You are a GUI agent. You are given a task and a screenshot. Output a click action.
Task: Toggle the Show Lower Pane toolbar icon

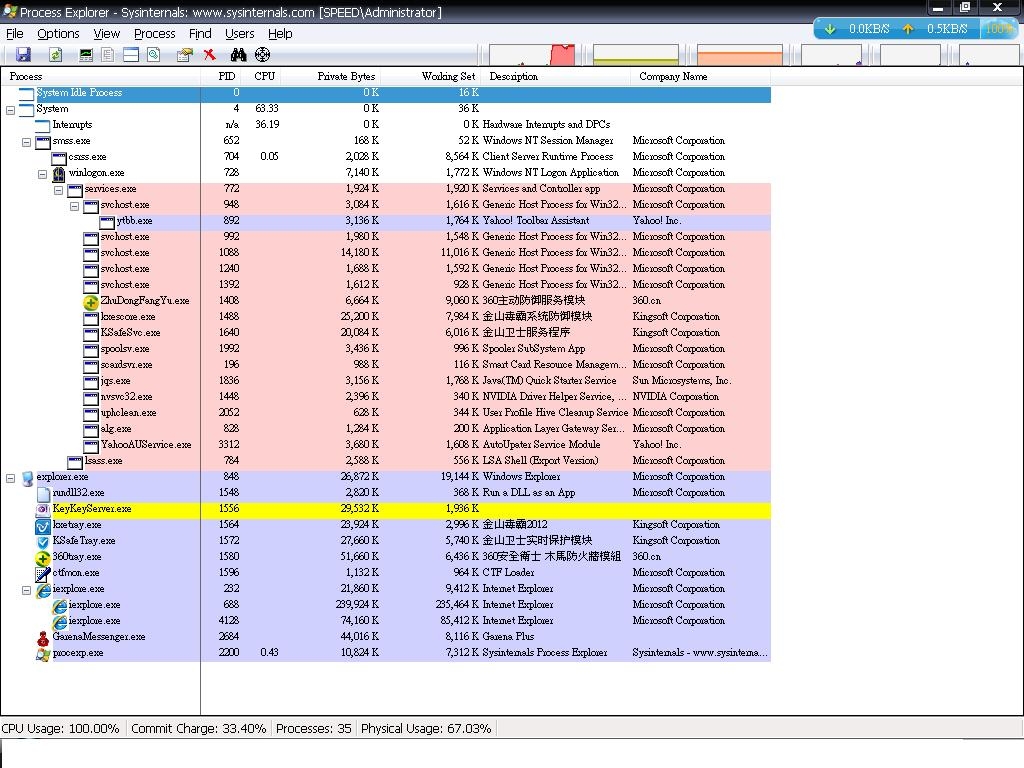click(131, 55)
